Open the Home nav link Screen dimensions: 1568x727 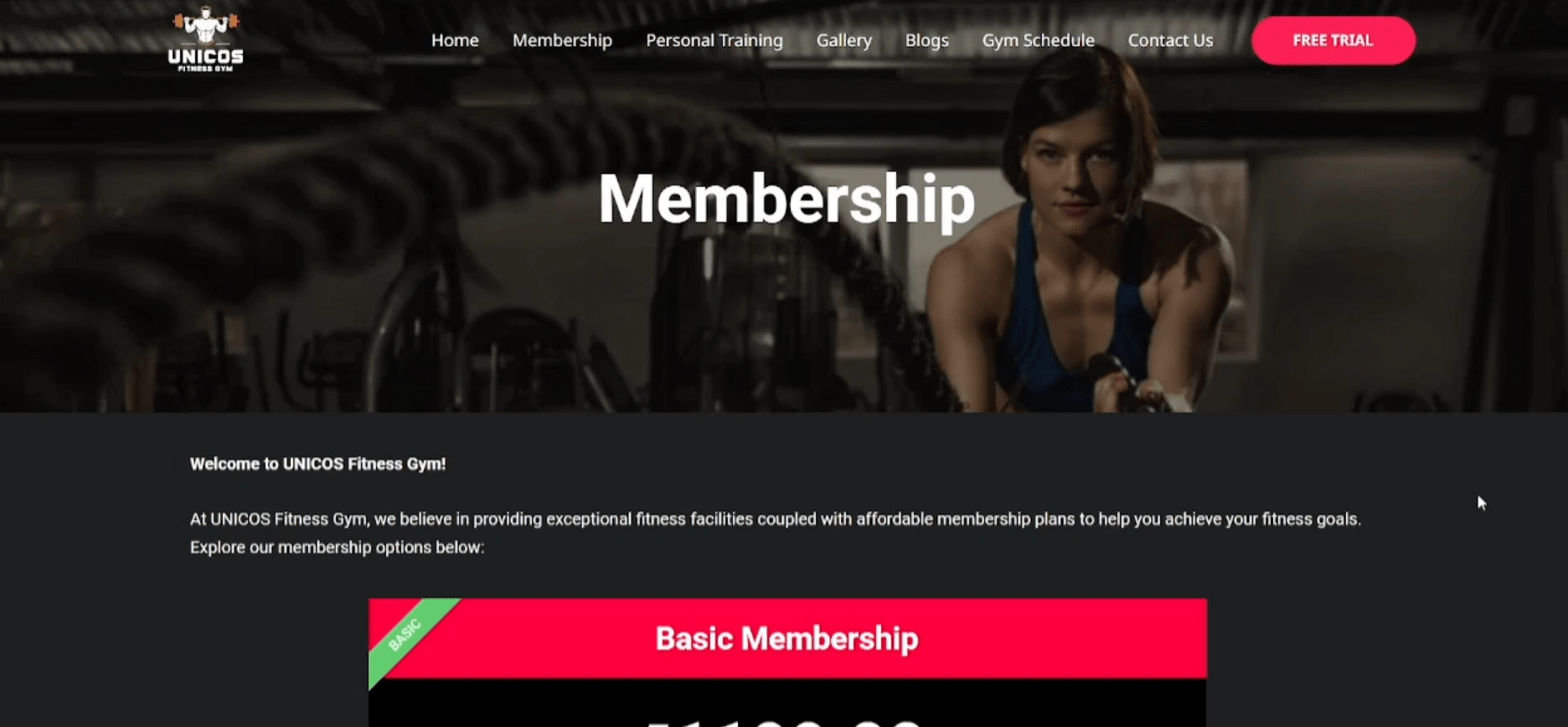point(455,40)
